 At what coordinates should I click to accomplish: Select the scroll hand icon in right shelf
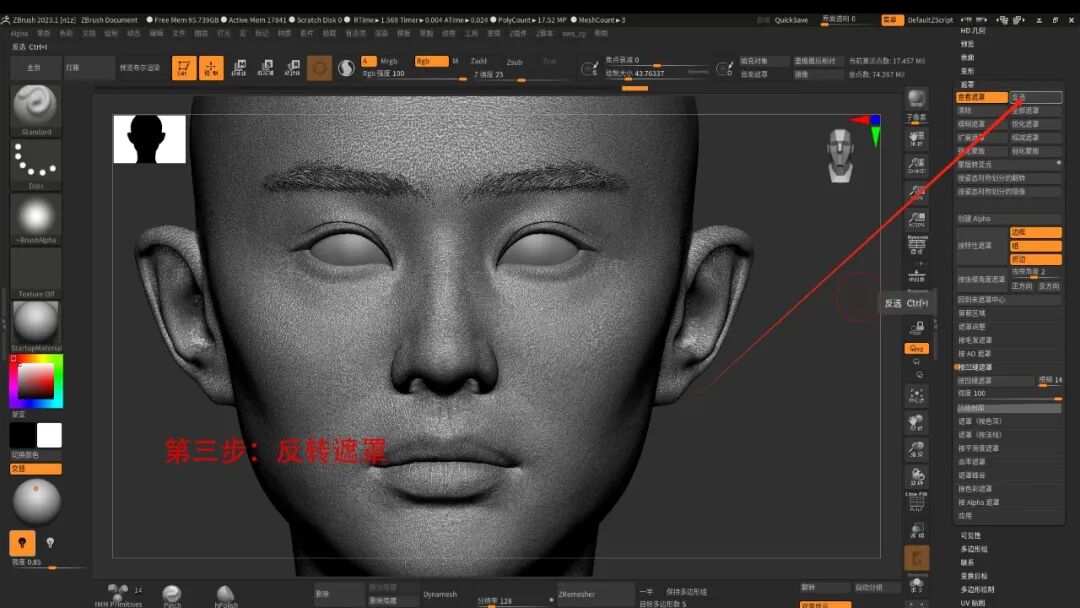(917, 138)
